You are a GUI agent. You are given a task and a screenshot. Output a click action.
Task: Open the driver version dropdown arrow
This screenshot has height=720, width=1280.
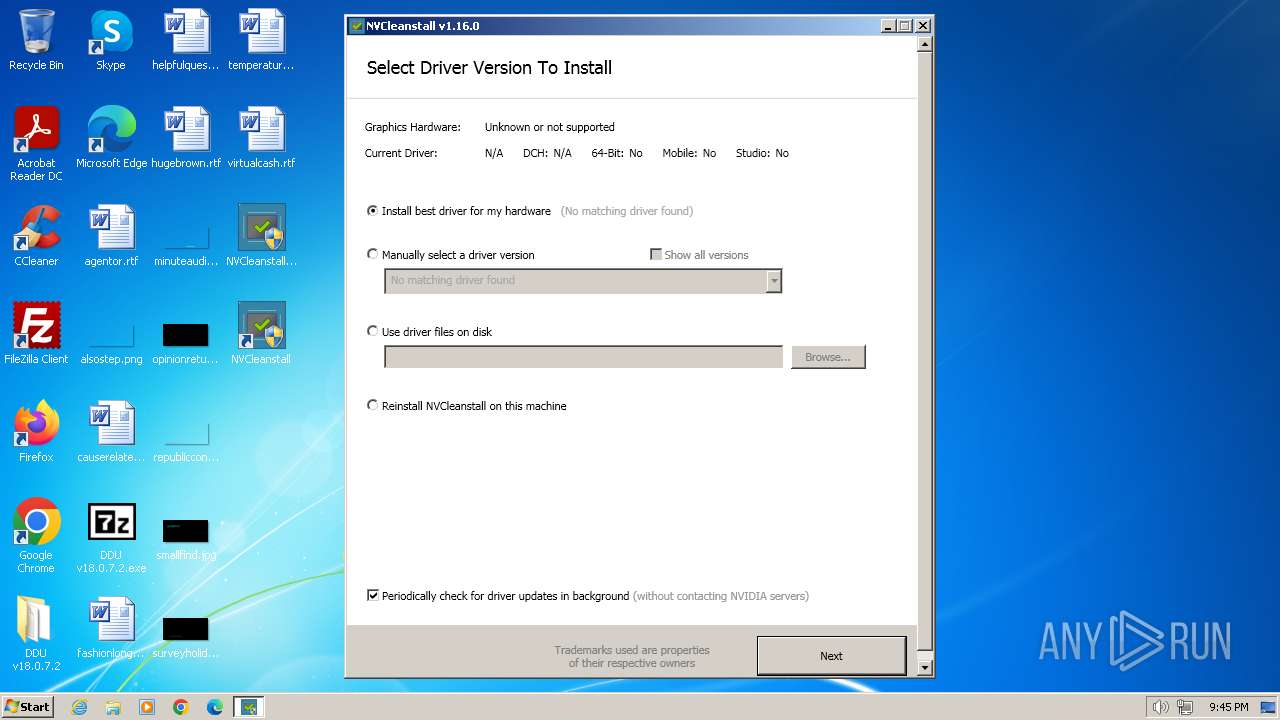click(773, 281)
